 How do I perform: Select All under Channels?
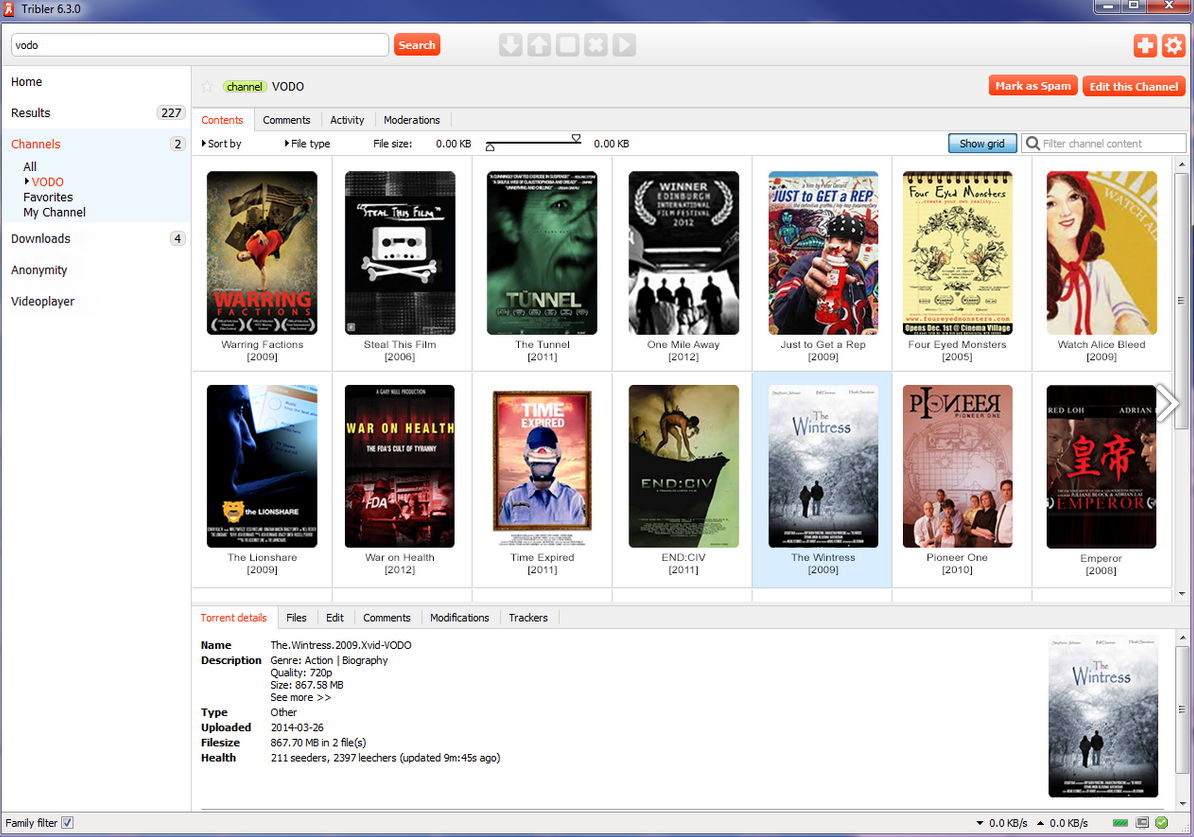(x=30, y=166)
